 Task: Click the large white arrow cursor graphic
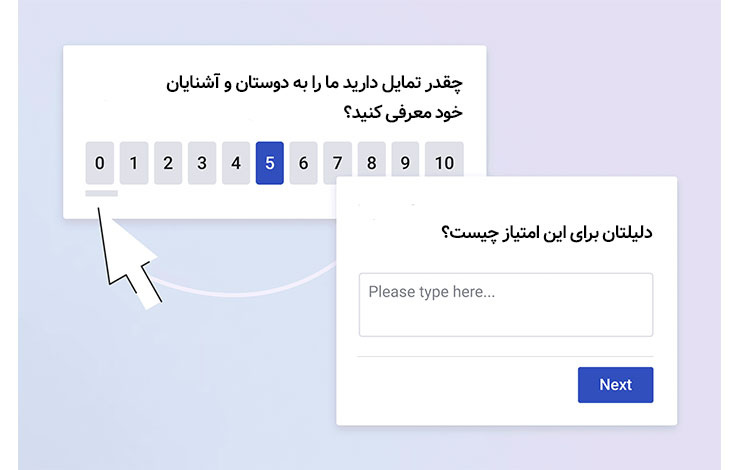tap(133, 260)
